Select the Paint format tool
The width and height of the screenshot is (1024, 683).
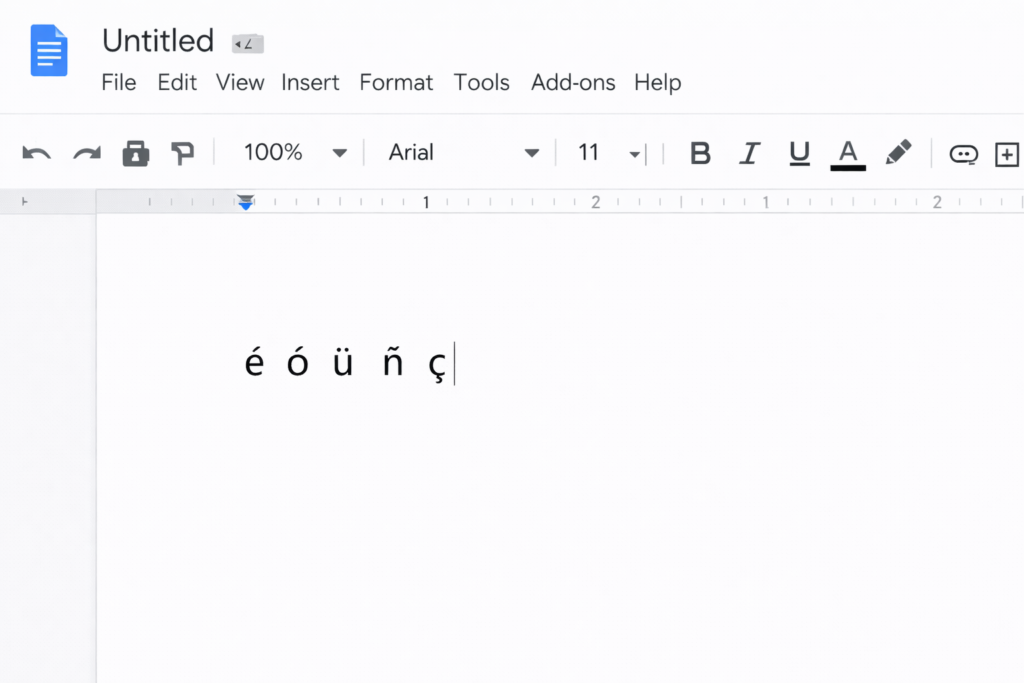click(182, 153)
